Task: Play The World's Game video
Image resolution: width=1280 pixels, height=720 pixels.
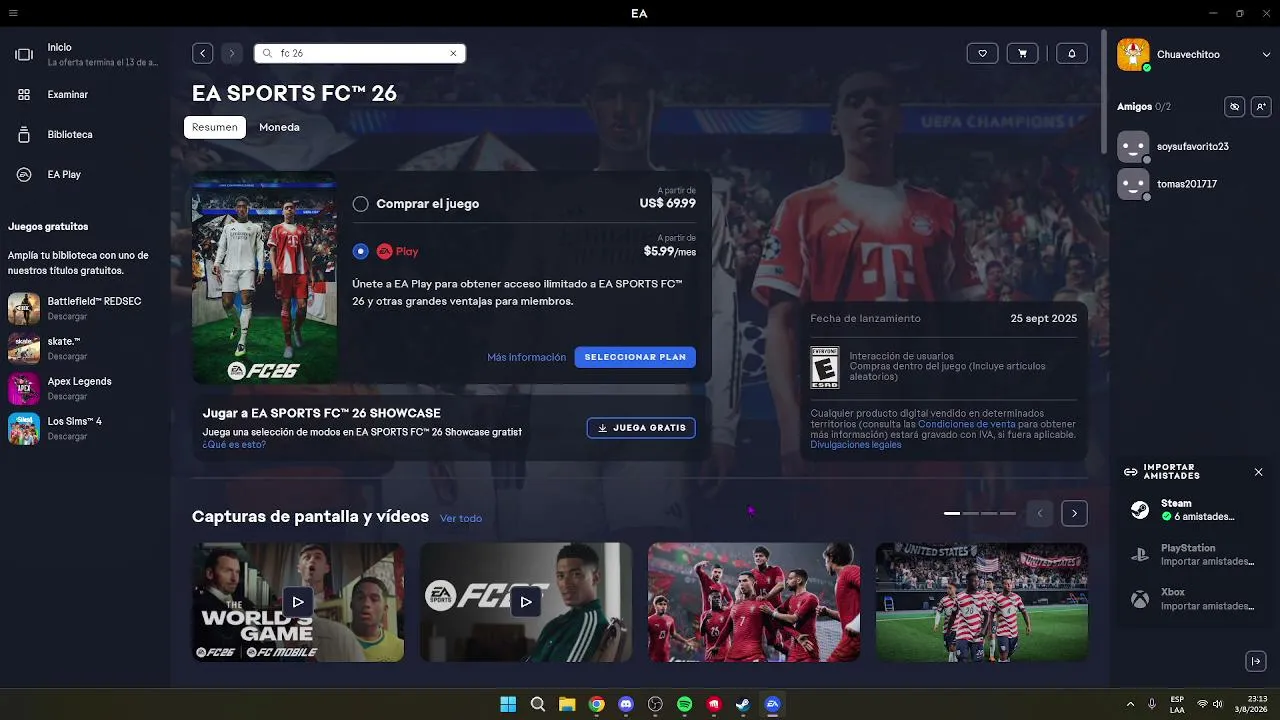Action: pyautogui.click(x=298, y=602)
